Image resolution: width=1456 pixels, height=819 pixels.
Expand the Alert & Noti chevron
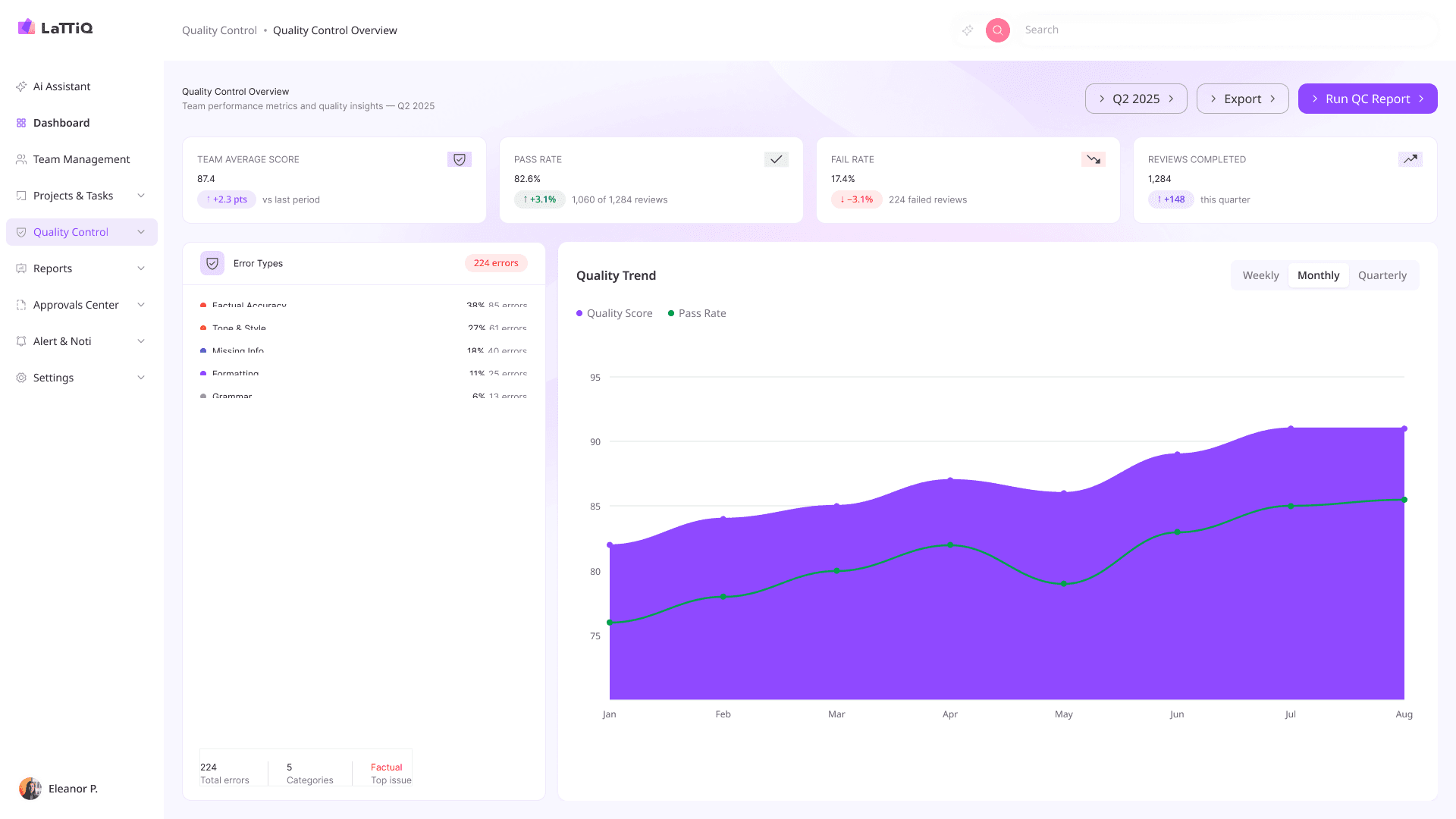pos(141,341)
